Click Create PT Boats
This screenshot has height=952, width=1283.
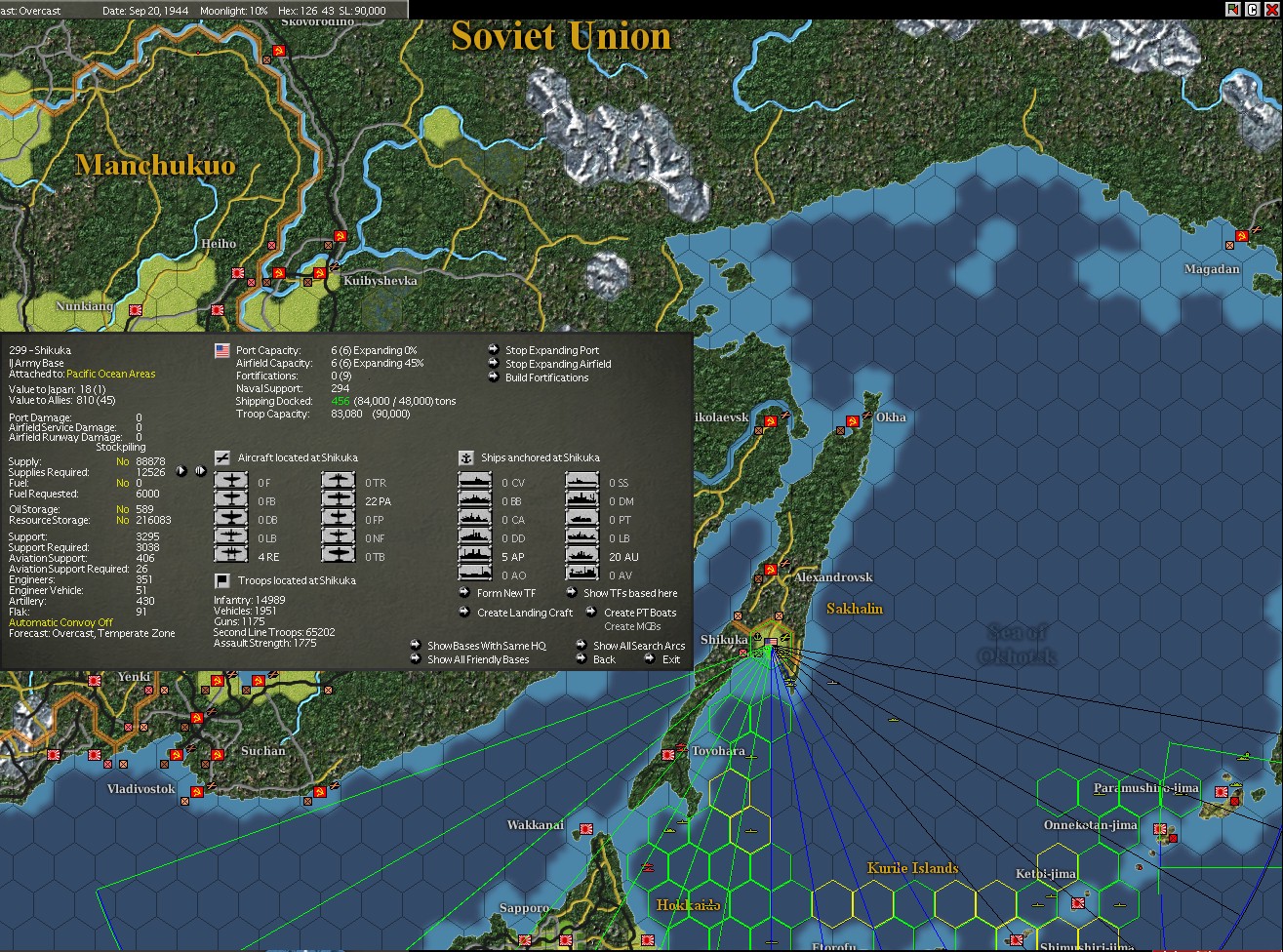[x=640, y=613]
